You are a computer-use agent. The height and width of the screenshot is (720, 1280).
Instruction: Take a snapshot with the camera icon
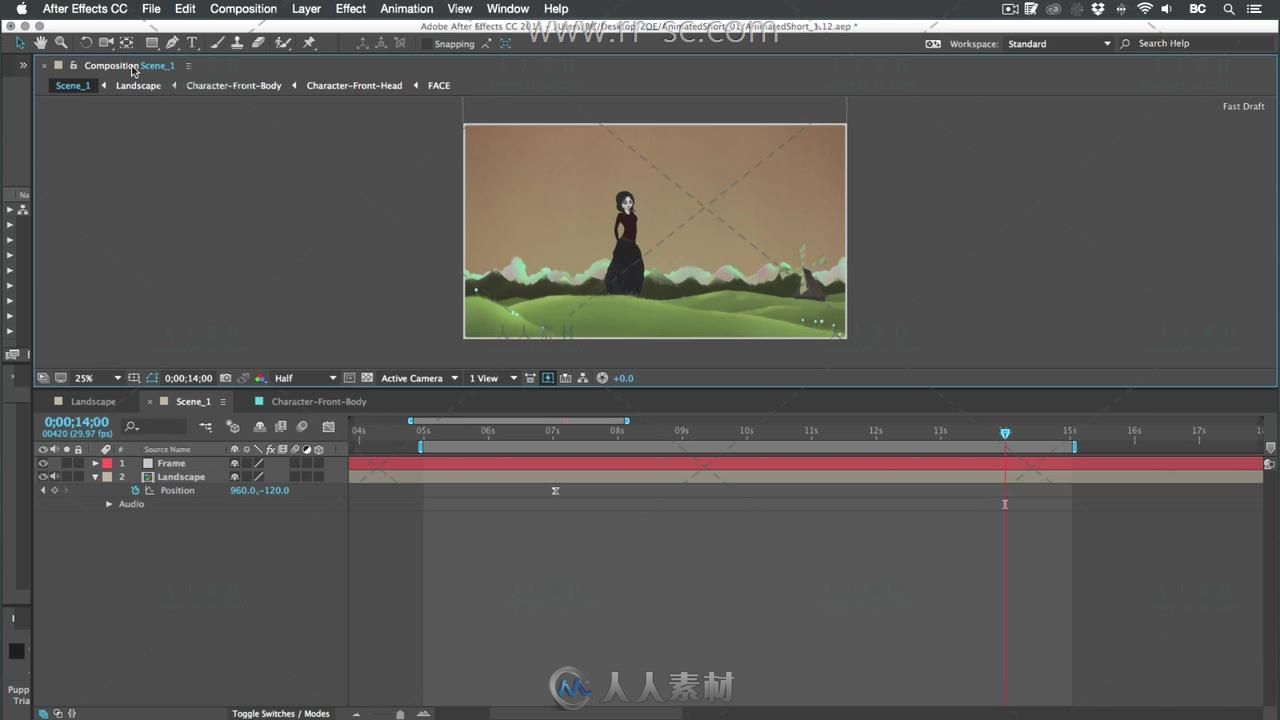[x=225, y=378]
